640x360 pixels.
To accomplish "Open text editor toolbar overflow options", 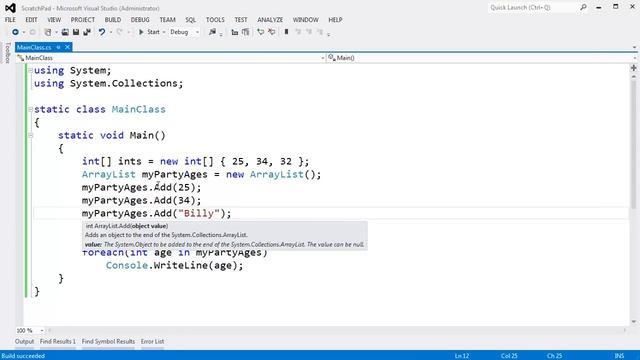I will click(x=329, y=34).
